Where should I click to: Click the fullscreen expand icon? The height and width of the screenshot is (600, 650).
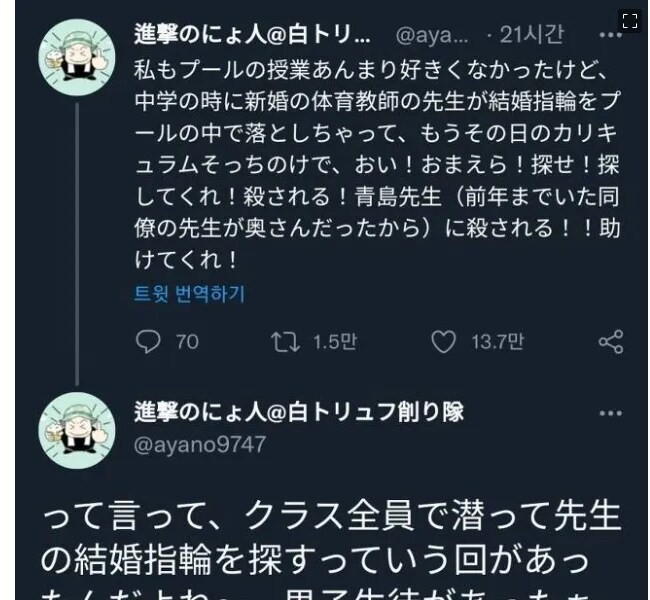(629, 20)
